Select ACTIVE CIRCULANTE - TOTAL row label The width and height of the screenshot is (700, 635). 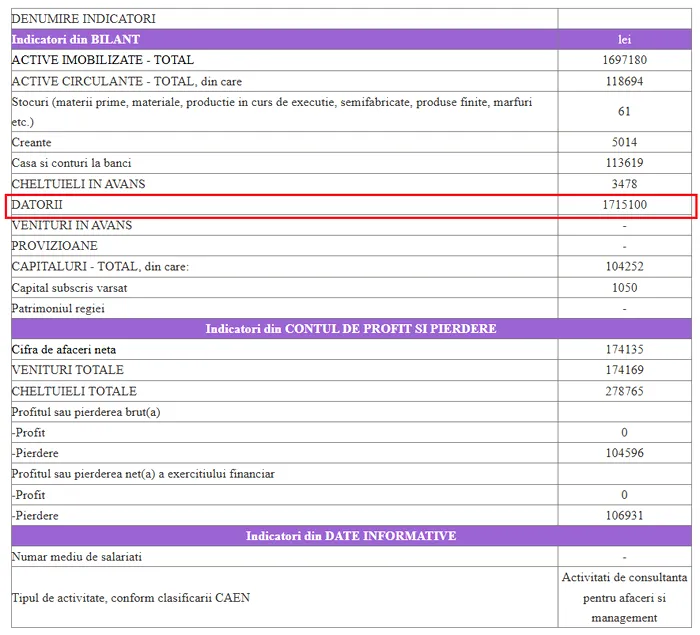pos(126,81)
